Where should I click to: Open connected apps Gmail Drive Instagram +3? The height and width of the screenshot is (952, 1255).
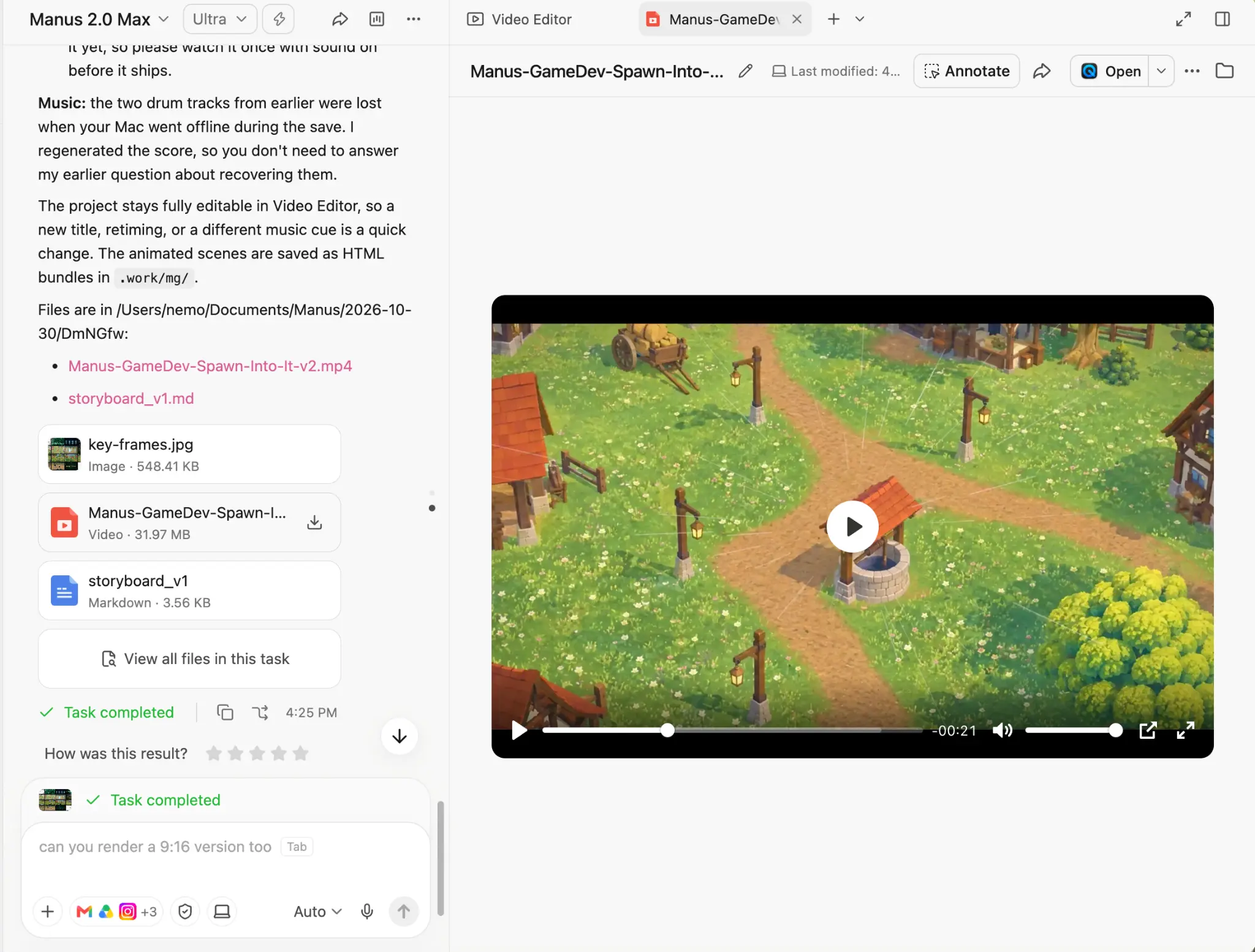coord(116,912)
